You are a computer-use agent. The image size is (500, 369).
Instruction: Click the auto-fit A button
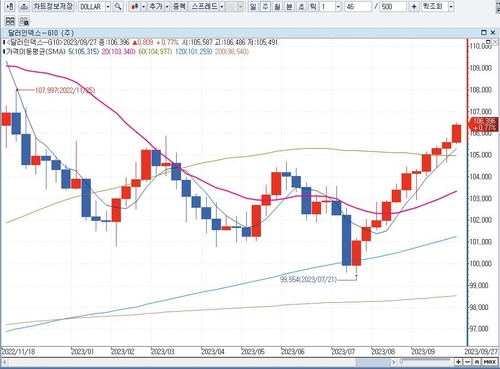coord(477,362)
